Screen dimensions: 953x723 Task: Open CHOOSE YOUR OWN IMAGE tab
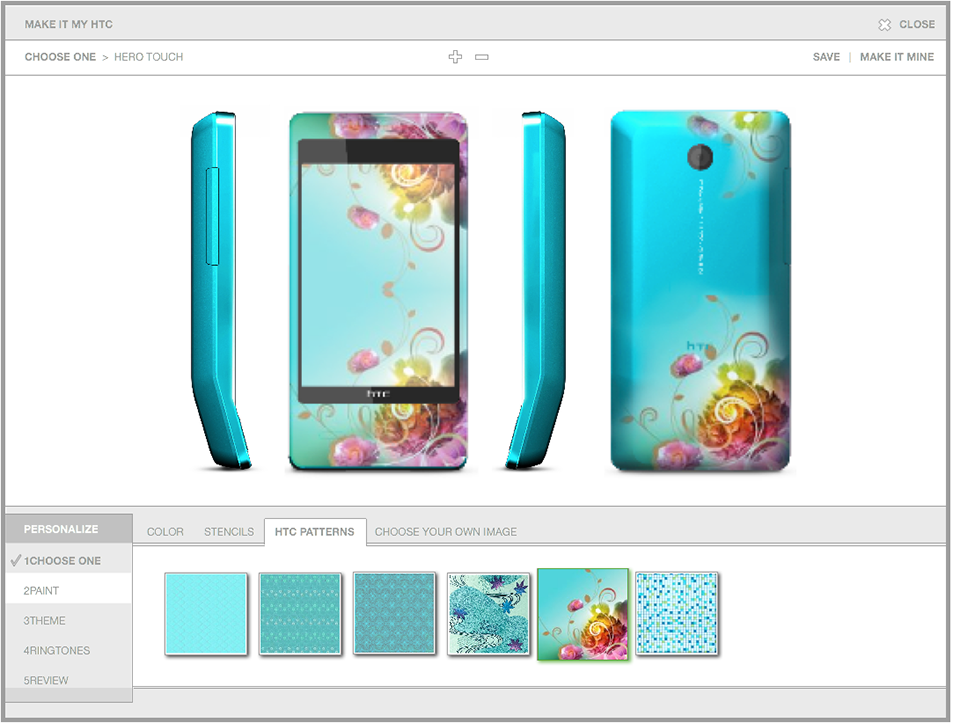pos(446,532)
